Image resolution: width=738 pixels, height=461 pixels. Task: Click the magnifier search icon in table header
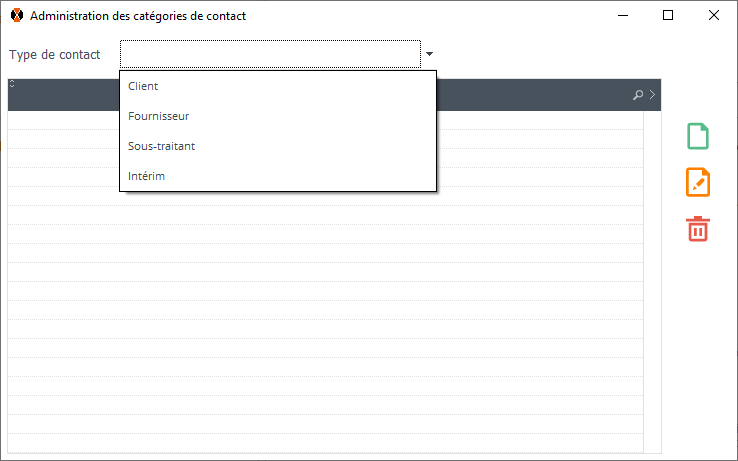638,95
